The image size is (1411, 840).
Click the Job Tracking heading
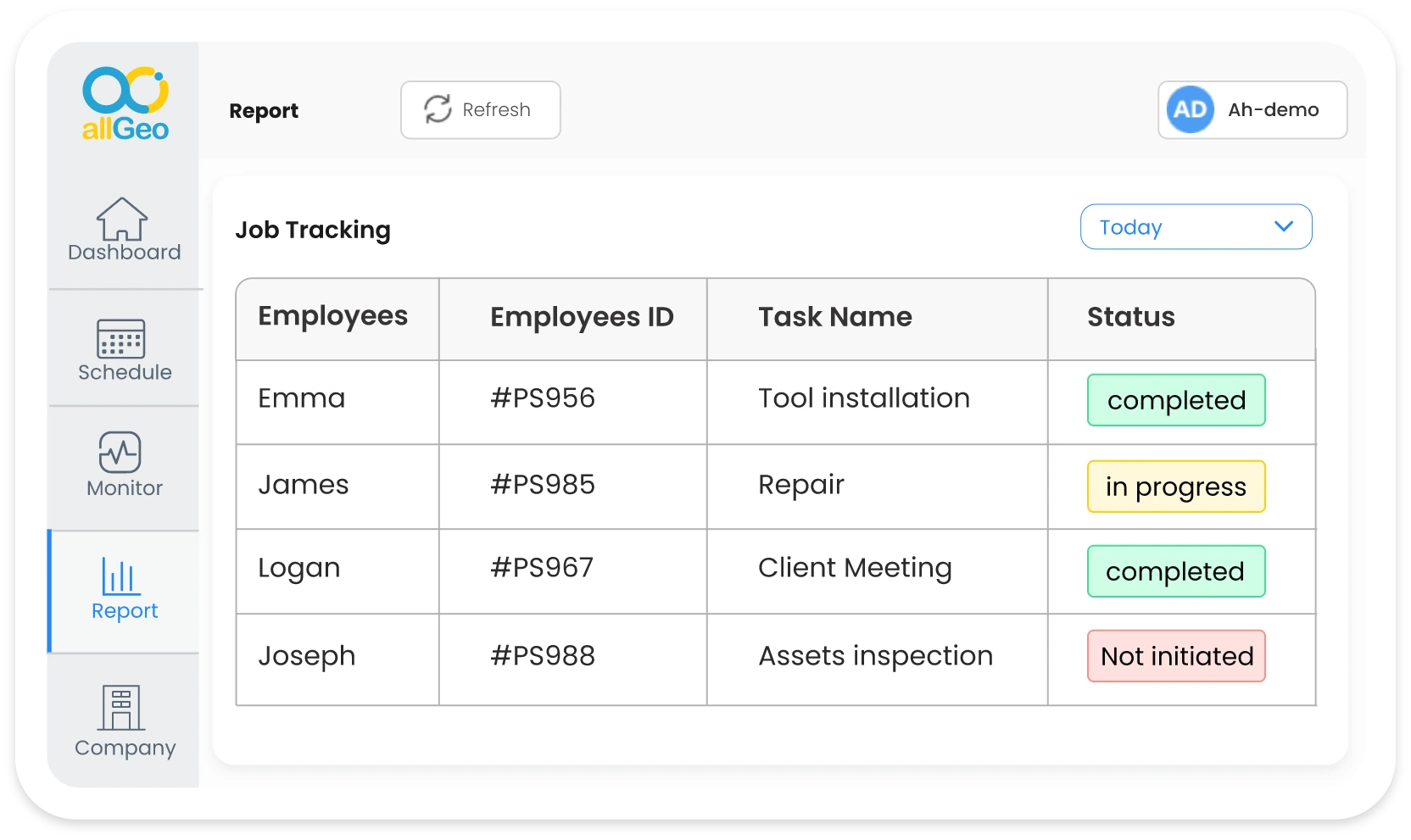tap(313, 230)
